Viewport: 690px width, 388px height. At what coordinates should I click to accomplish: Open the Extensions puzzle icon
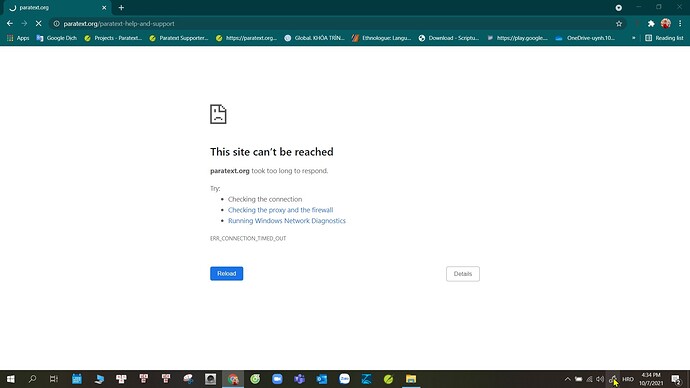point(651,24)
